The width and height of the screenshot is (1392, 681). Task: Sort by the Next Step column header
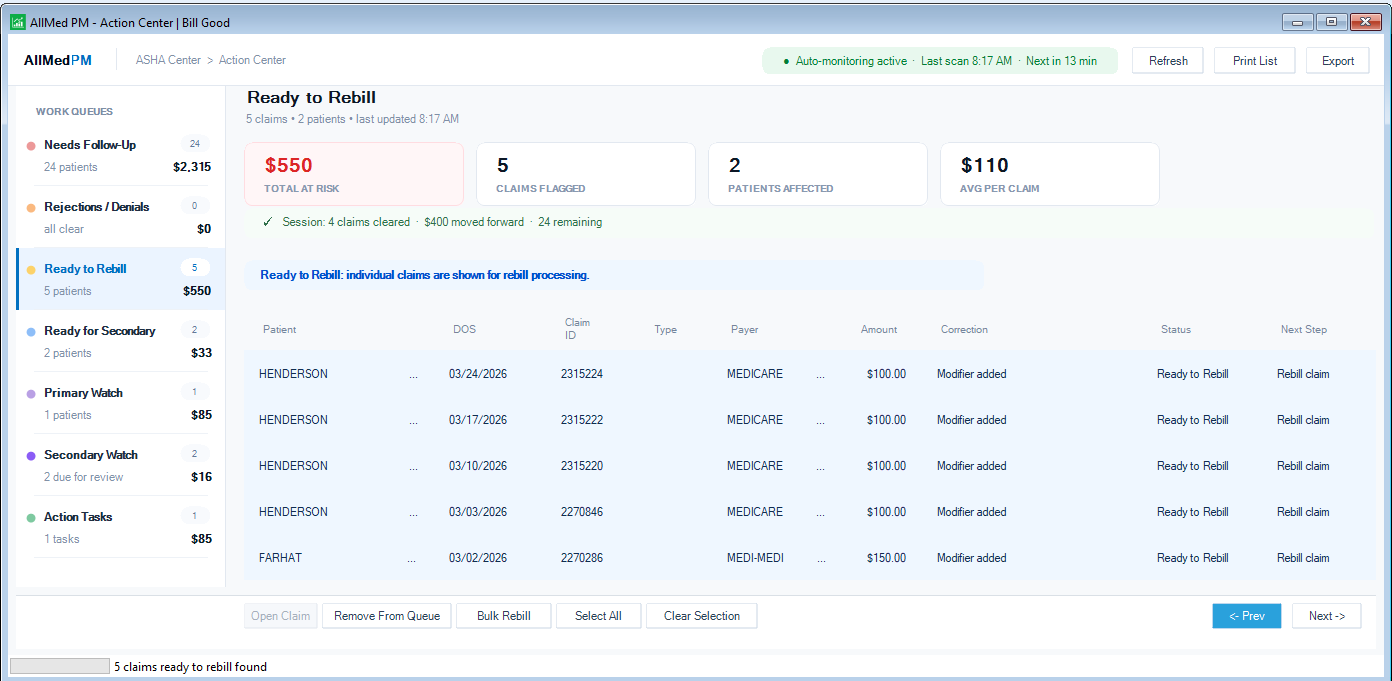1304,329
